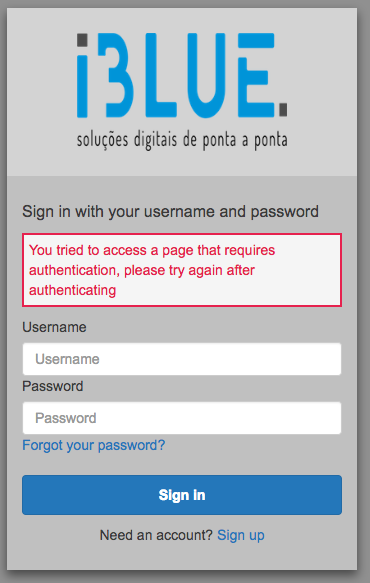Click the "Need an account?" text

tap(156, 535)
